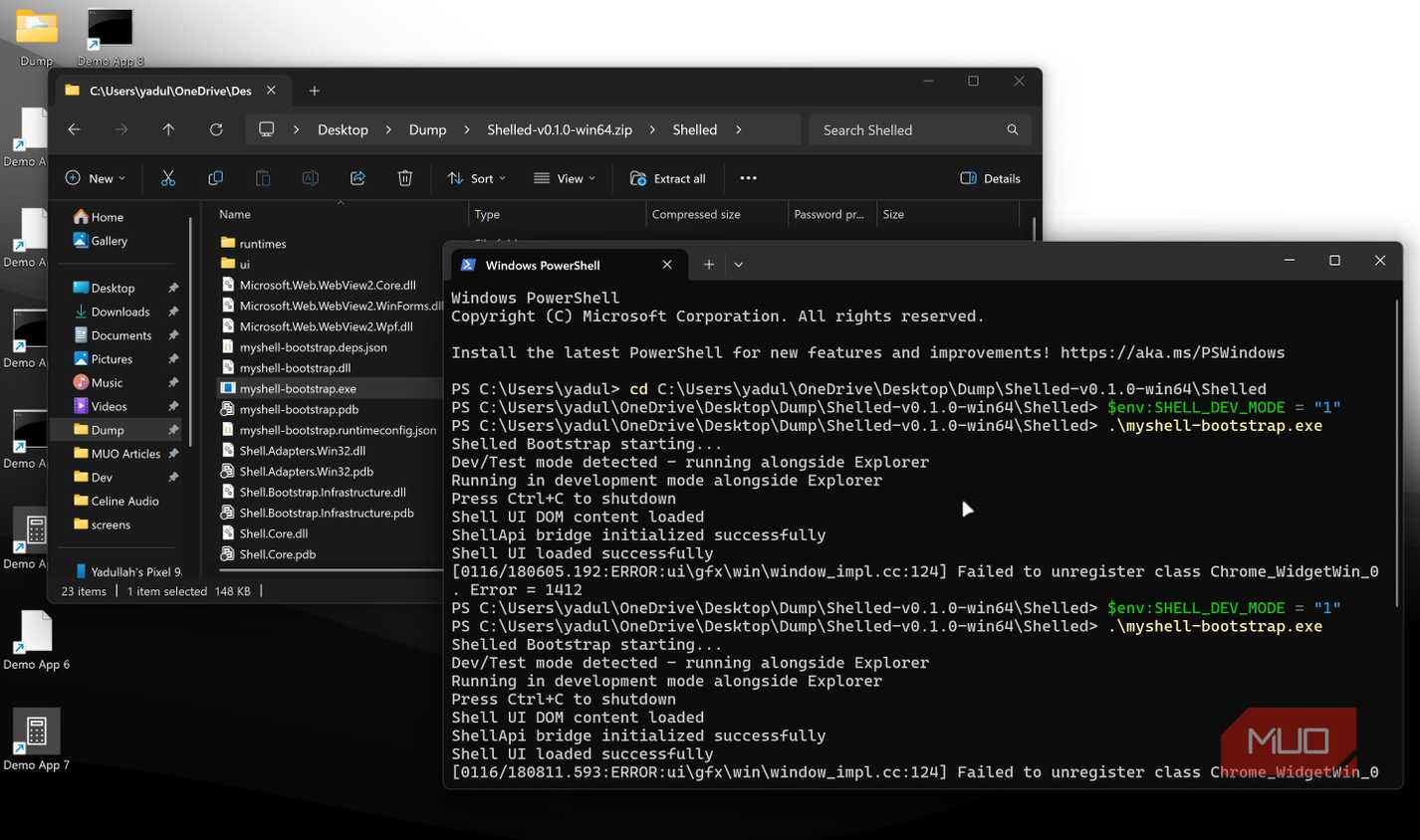The height and width of the screenshot is (840, 1420).
Task: Select the Windows PowerShell tab
Action: click(x=569, y=265)
